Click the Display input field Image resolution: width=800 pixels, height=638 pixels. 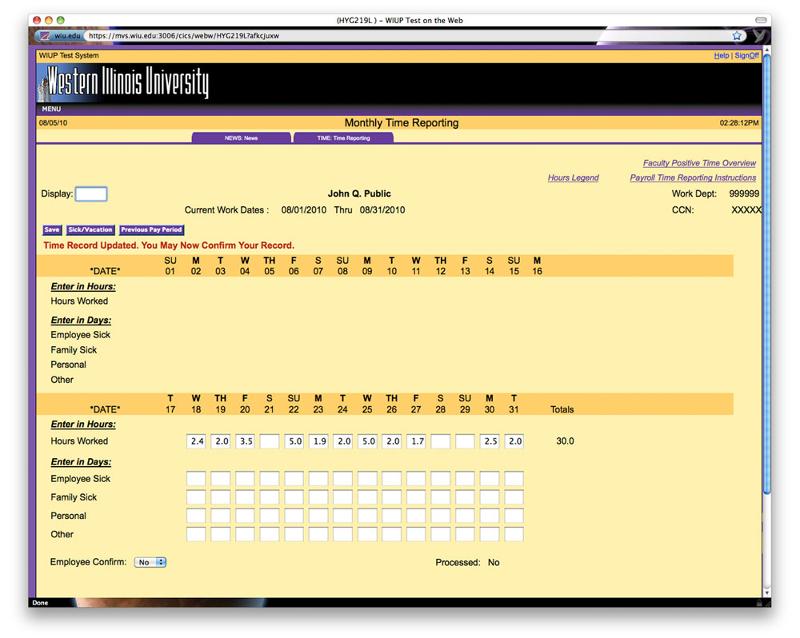pyautogui.click(x=91, y=194)
